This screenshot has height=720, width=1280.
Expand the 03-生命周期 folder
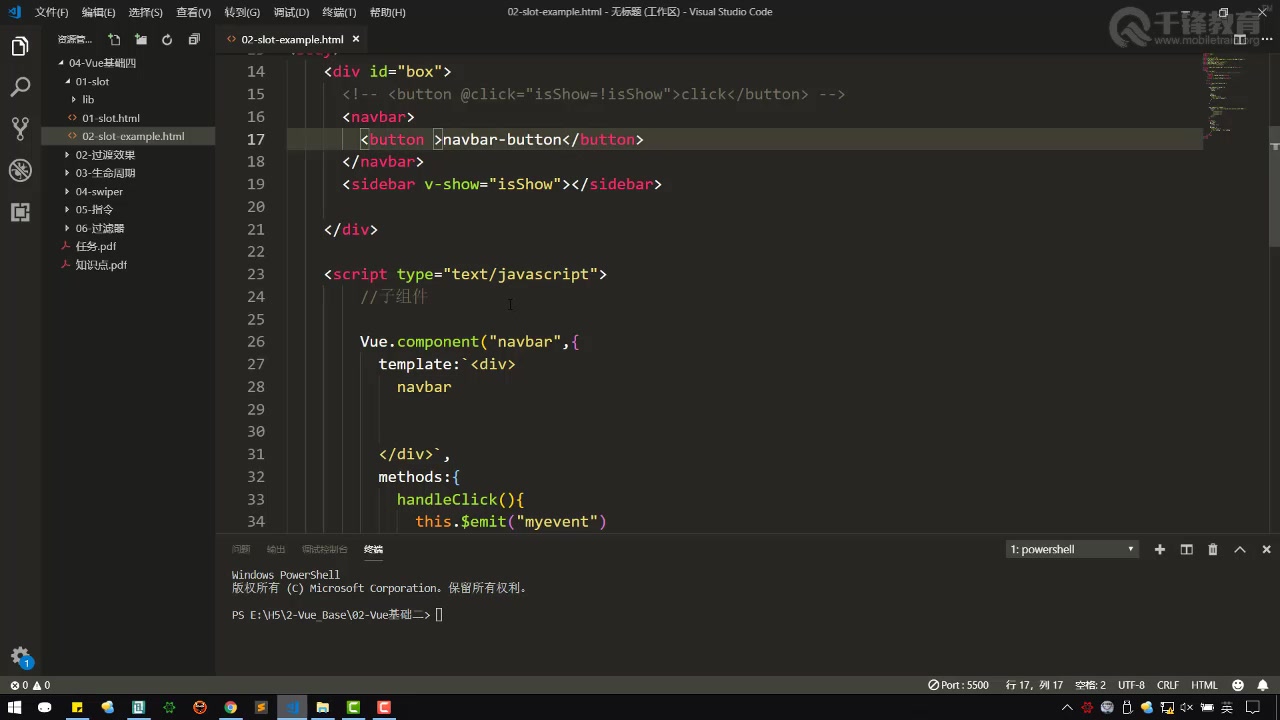tap(67, 173)
